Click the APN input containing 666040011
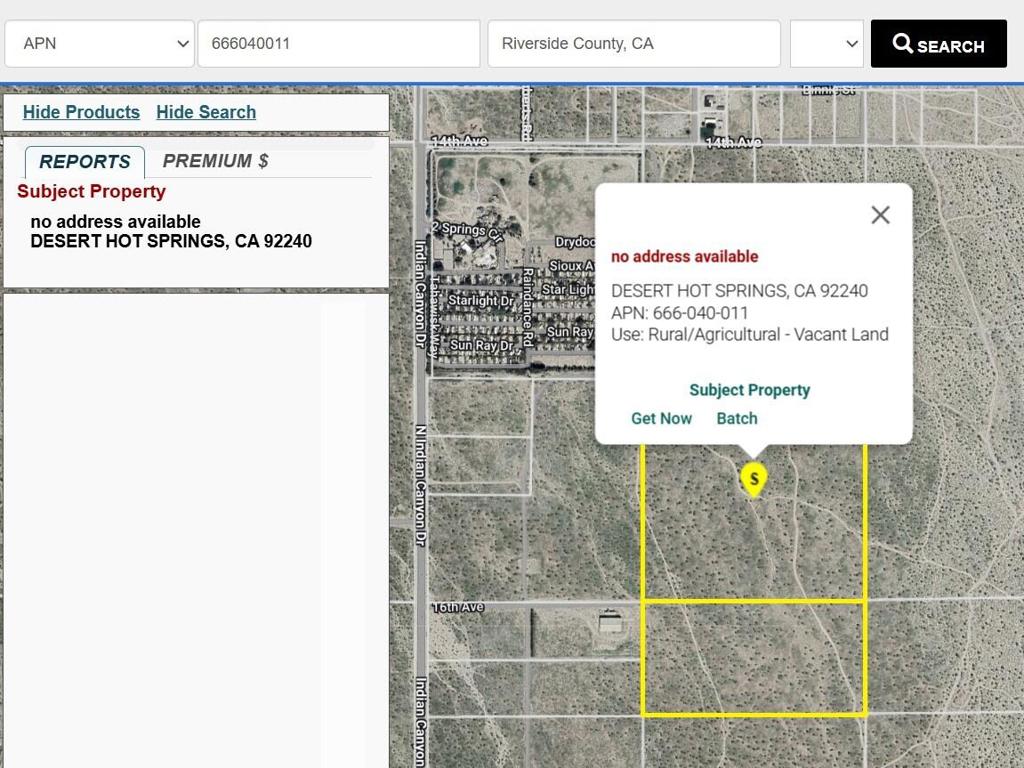Screen dimensions: 1024x768 pyautogui.click(x=338, y=43)
